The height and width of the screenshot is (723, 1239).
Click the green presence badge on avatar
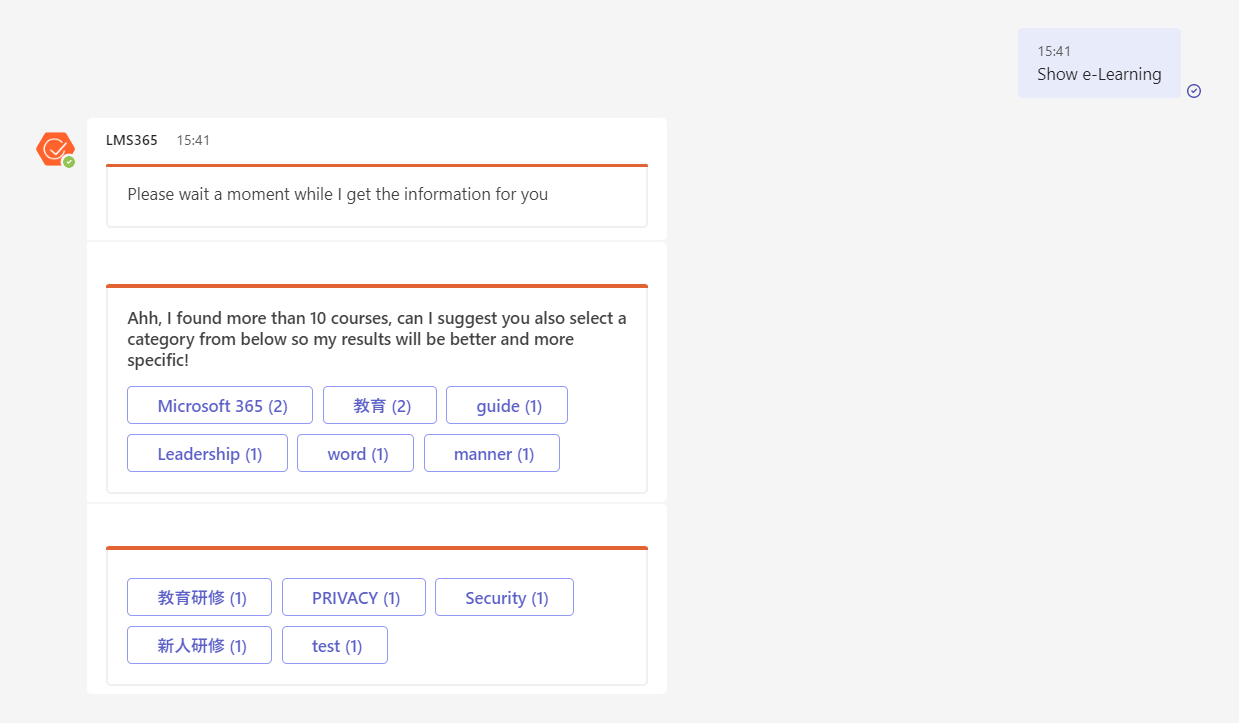(69, 161)
